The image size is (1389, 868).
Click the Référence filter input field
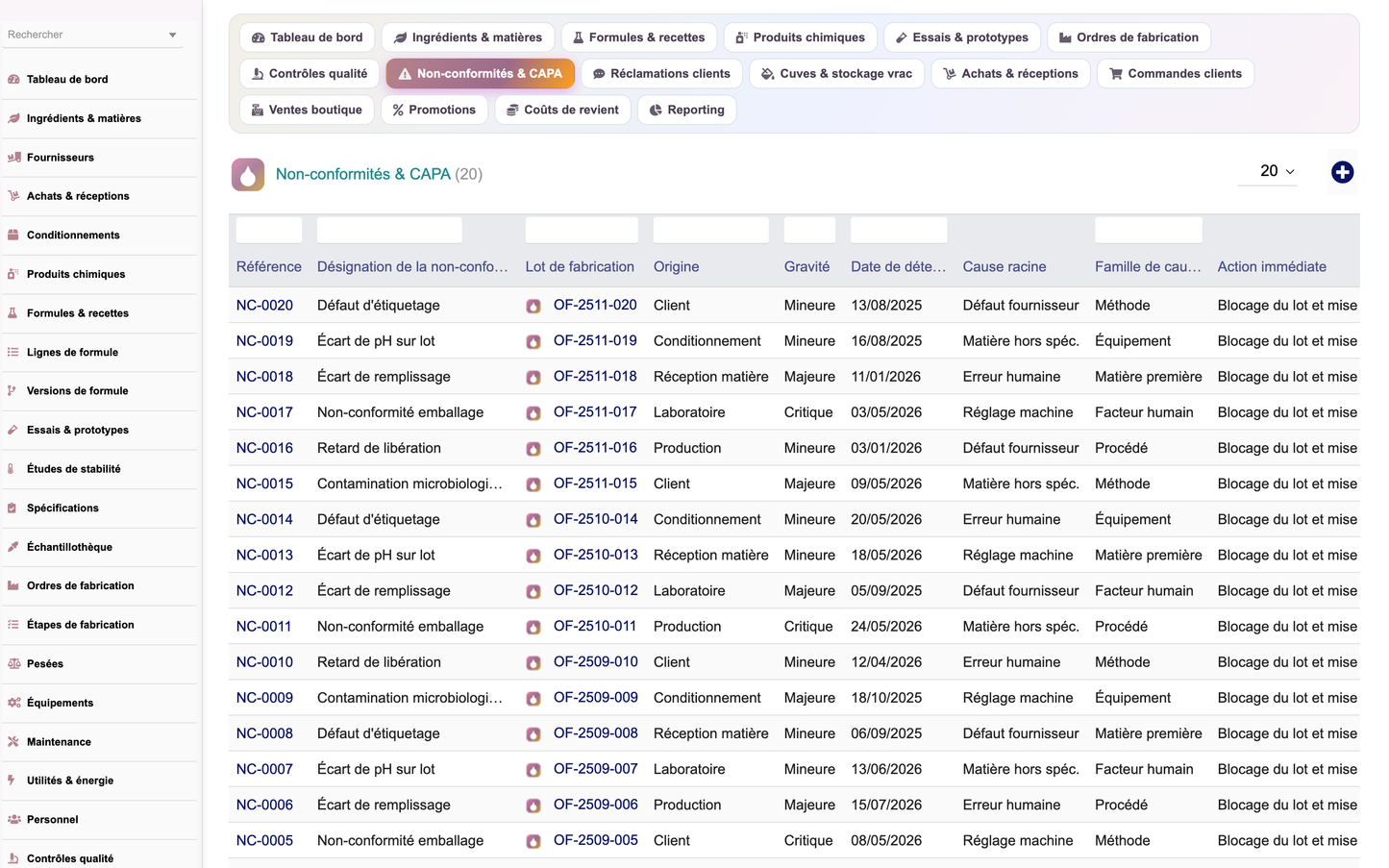[269, 230]
